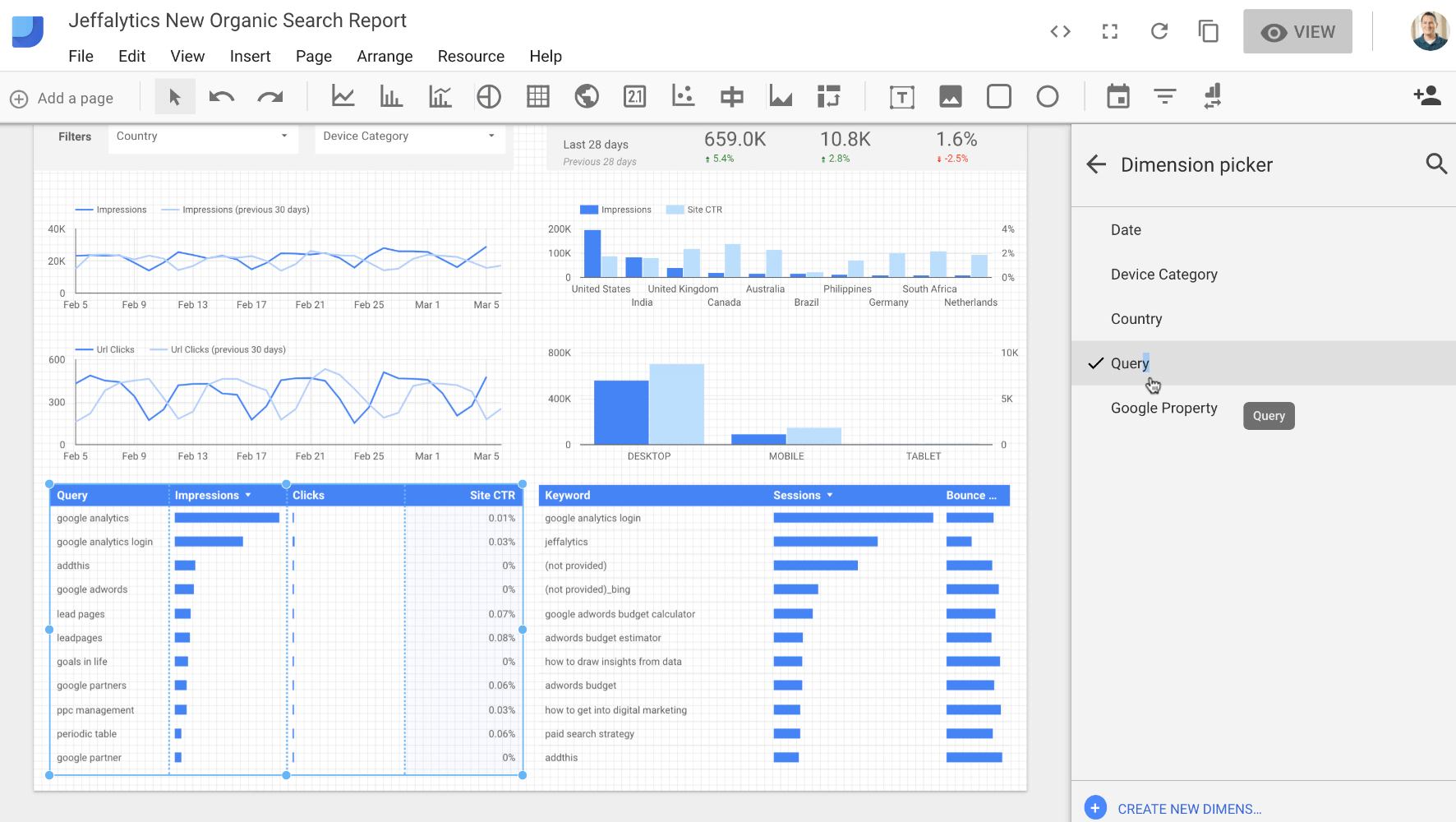Open the Page menu
The height and width of the screenshot is (822, 1456).
[314, 56]
